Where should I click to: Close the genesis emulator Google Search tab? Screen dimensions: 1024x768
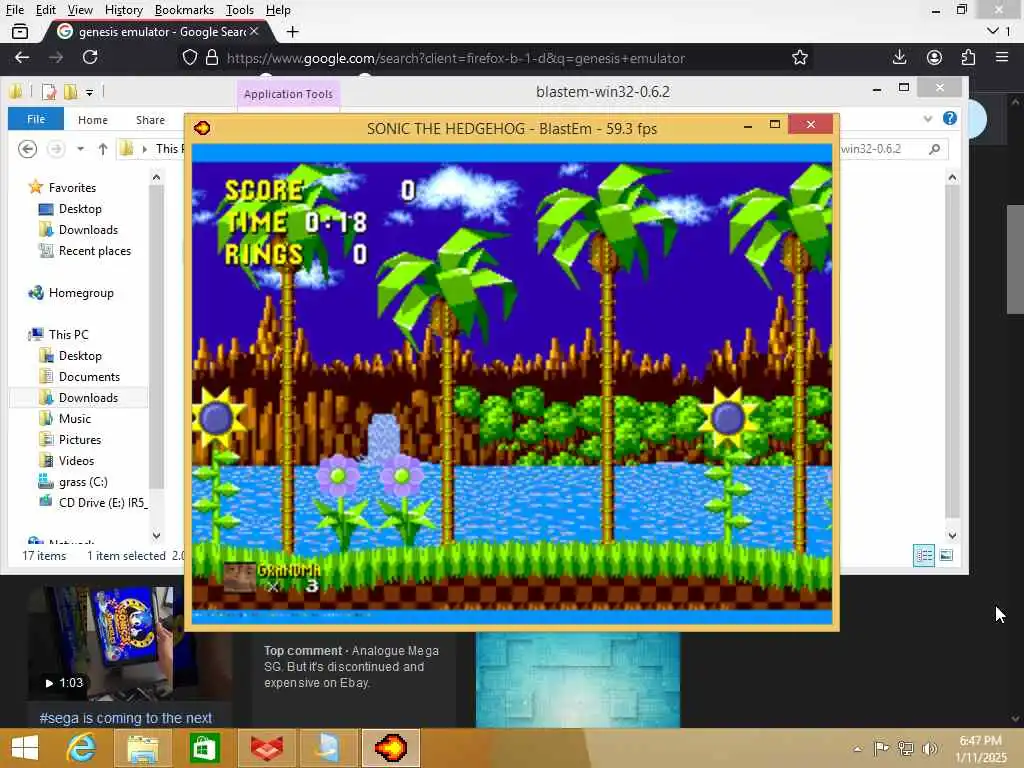click(x=254, y=31)
